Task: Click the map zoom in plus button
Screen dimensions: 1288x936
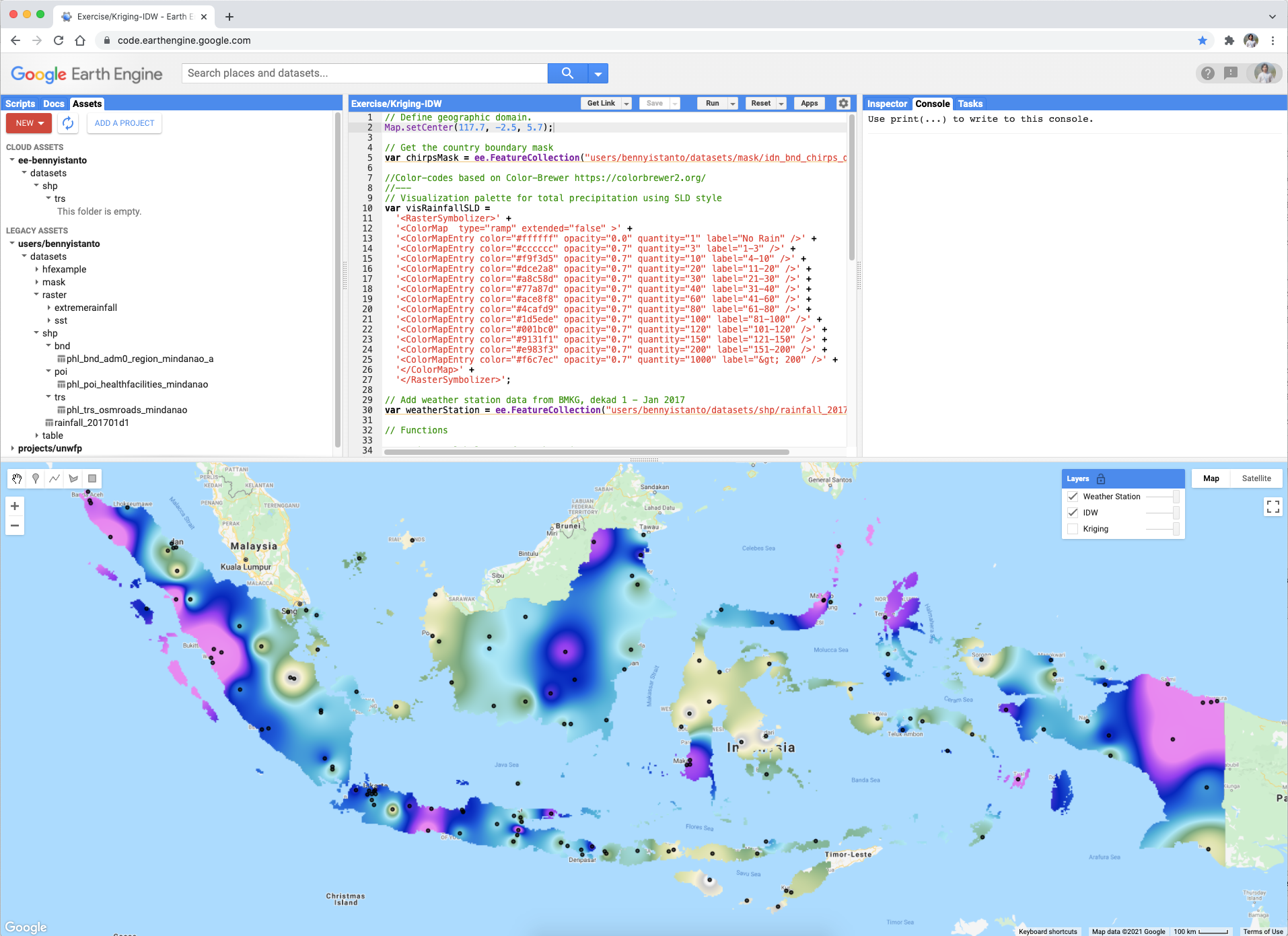Action: (x=15, y=506)
